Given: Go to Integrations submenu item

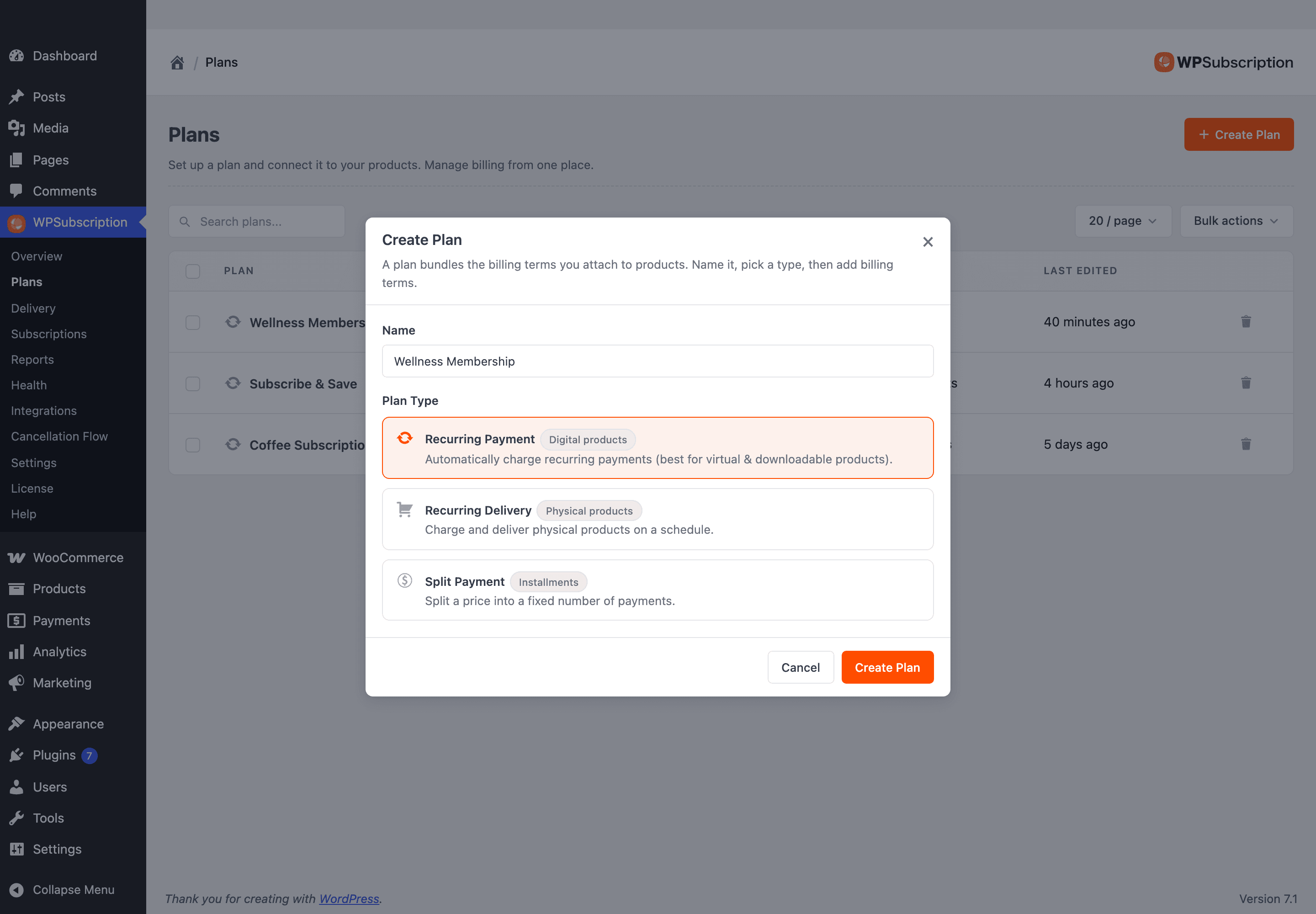Looking at the screenshot, I should [43, 410].
